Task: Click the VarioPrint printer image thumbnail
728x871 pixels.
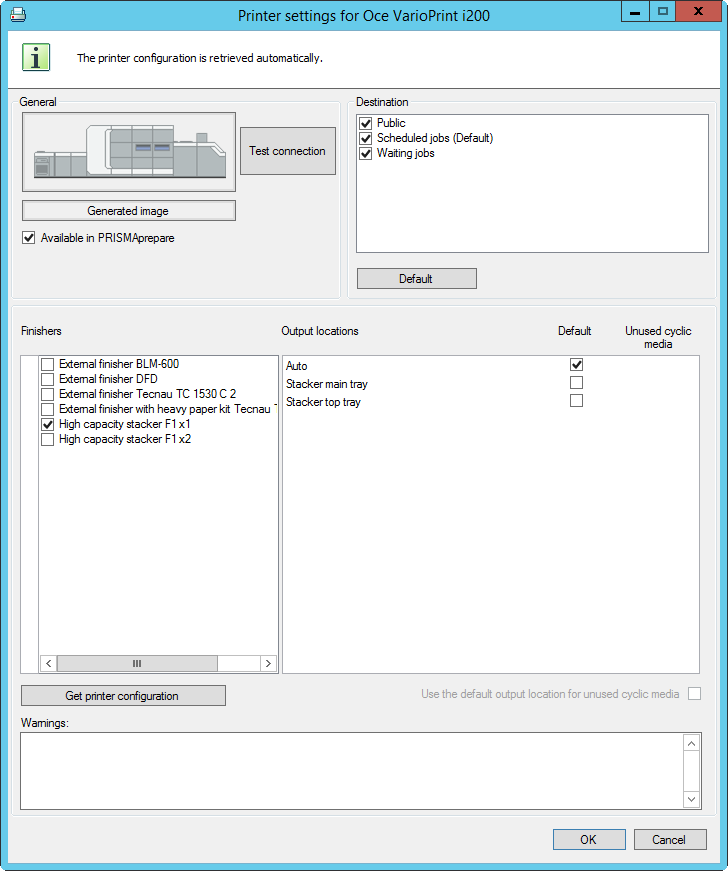Action: (x=129, y=152)
